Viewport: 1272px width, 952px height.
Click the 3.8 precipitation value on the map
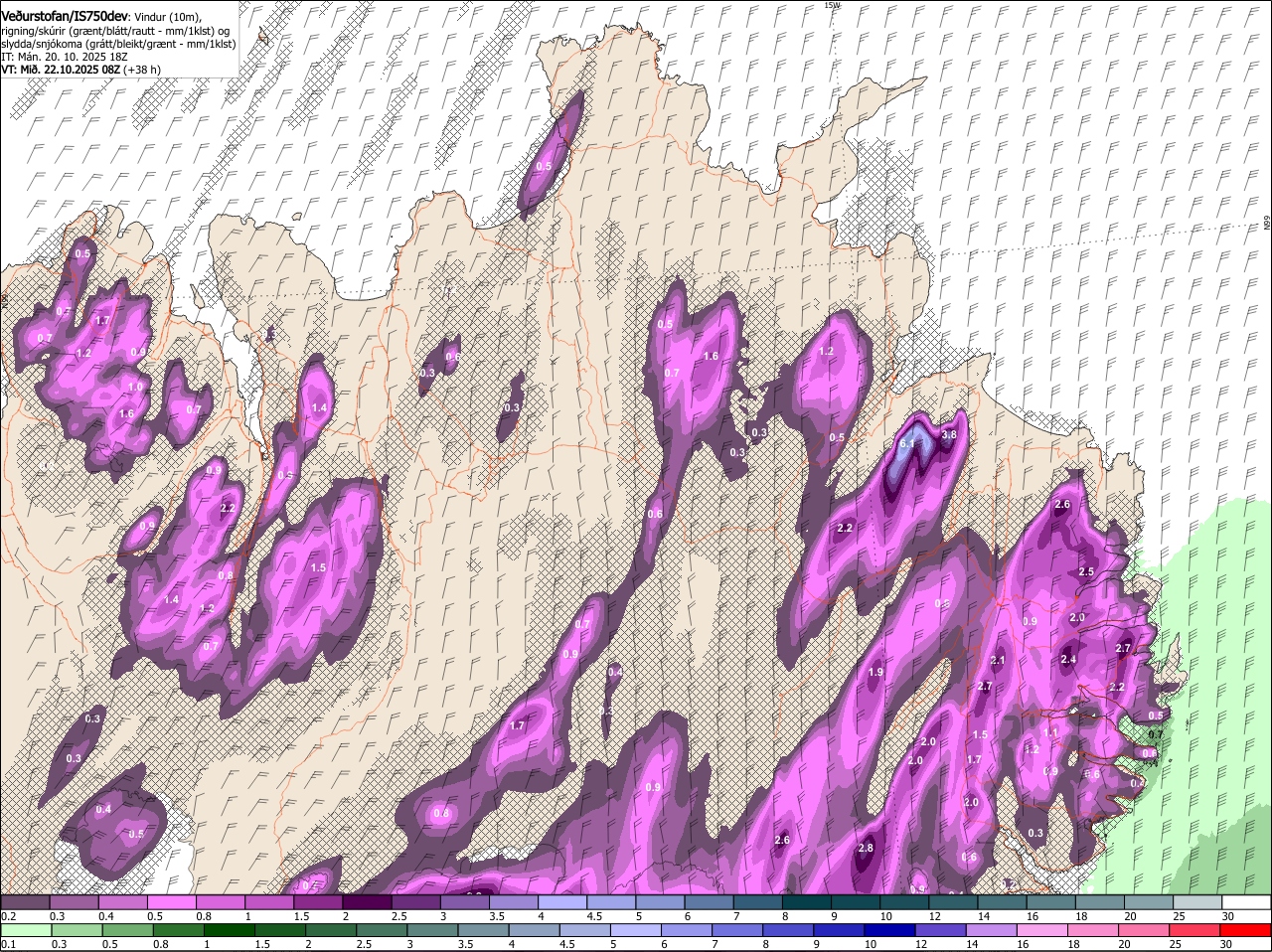pyautogui.click(x=949, y=434)
